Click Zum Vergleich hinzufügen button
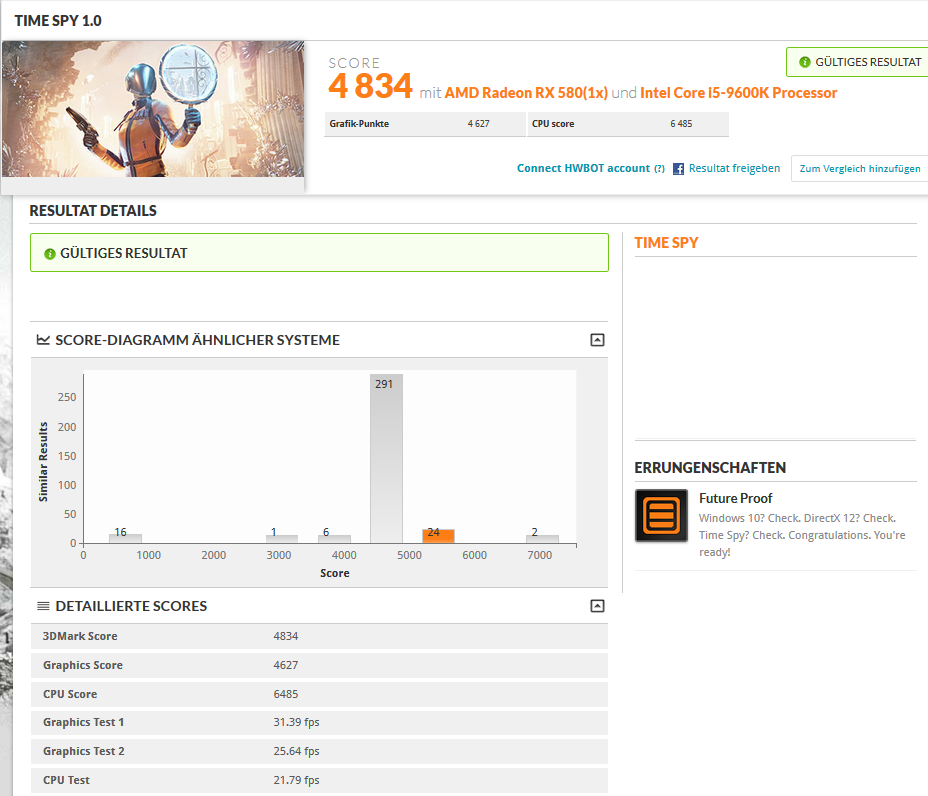The height and width of the screenshot is (796, 928). (x=859, y=169)
